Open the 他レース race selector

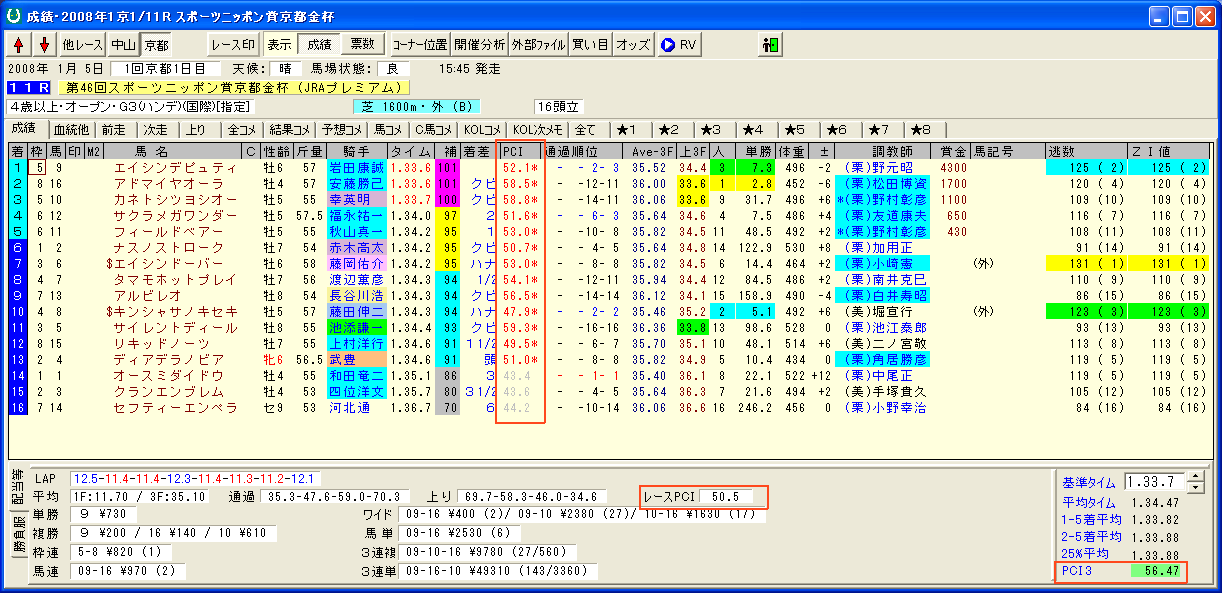click(x=82, y=45)
